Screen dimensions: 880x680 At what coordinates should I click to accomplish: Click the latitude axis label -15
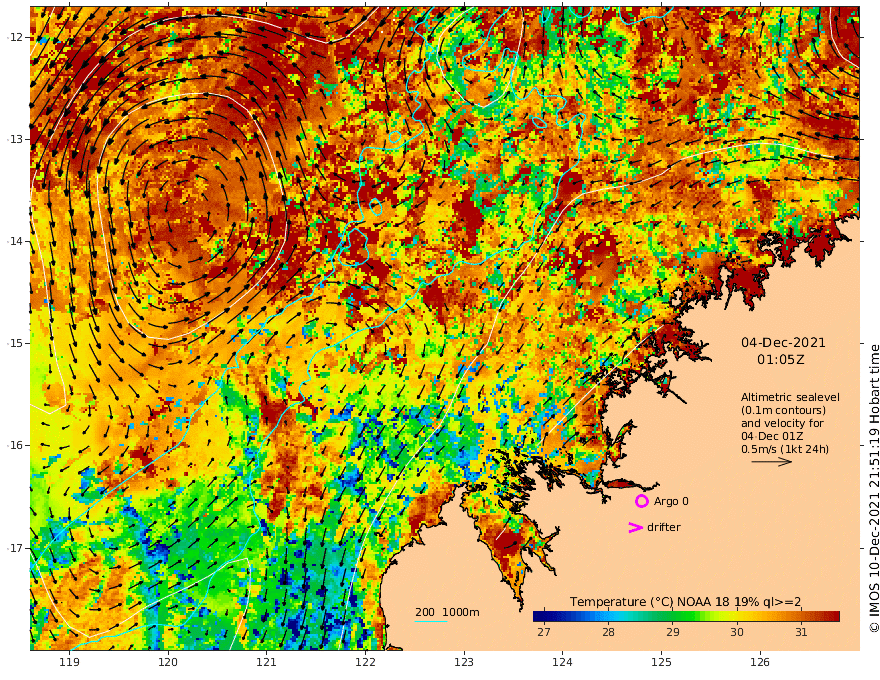click(14, 343)
